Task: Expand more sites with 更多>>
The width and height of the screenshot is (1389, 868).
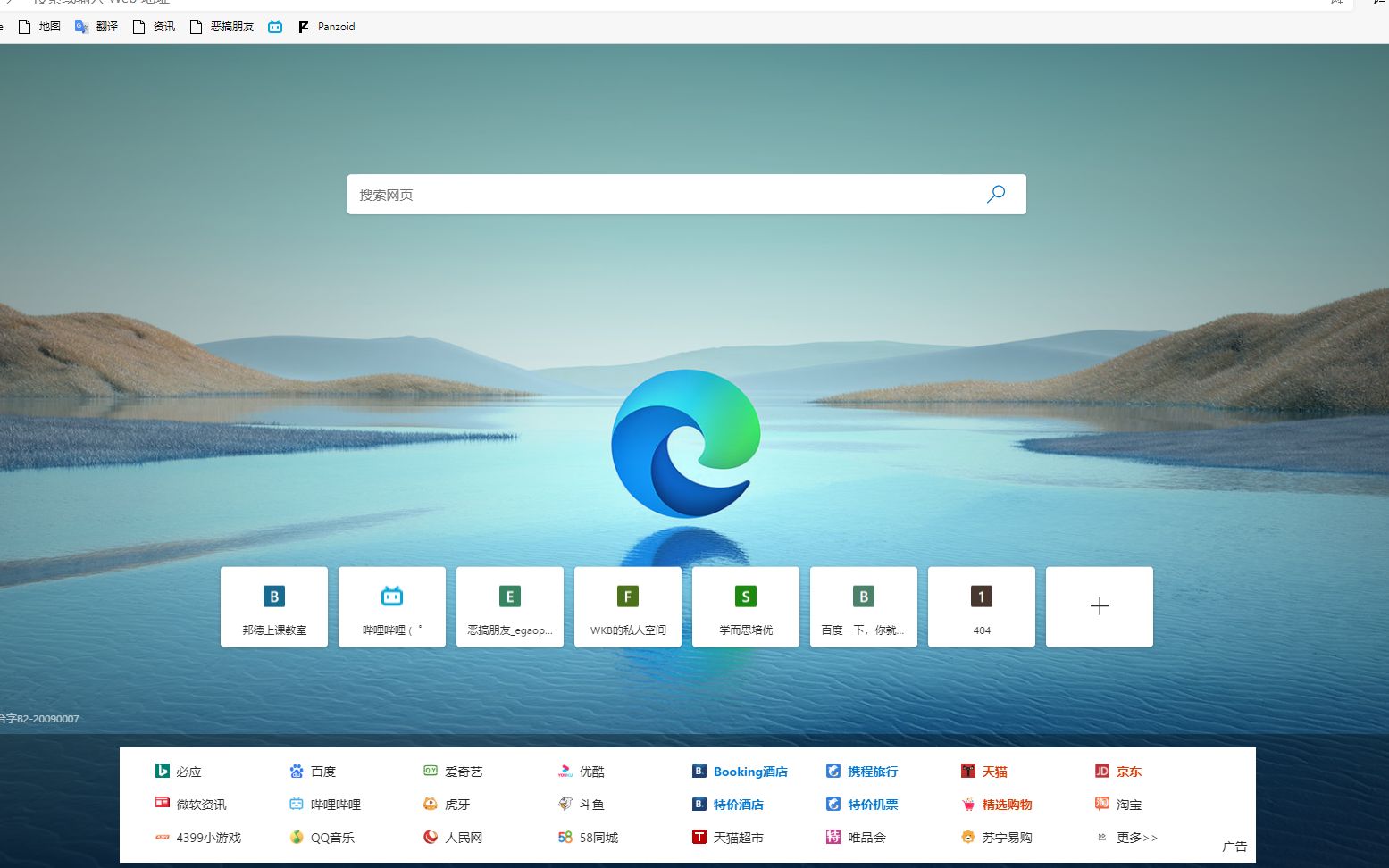Action: pyautogui.click(x=1137, y=838)
